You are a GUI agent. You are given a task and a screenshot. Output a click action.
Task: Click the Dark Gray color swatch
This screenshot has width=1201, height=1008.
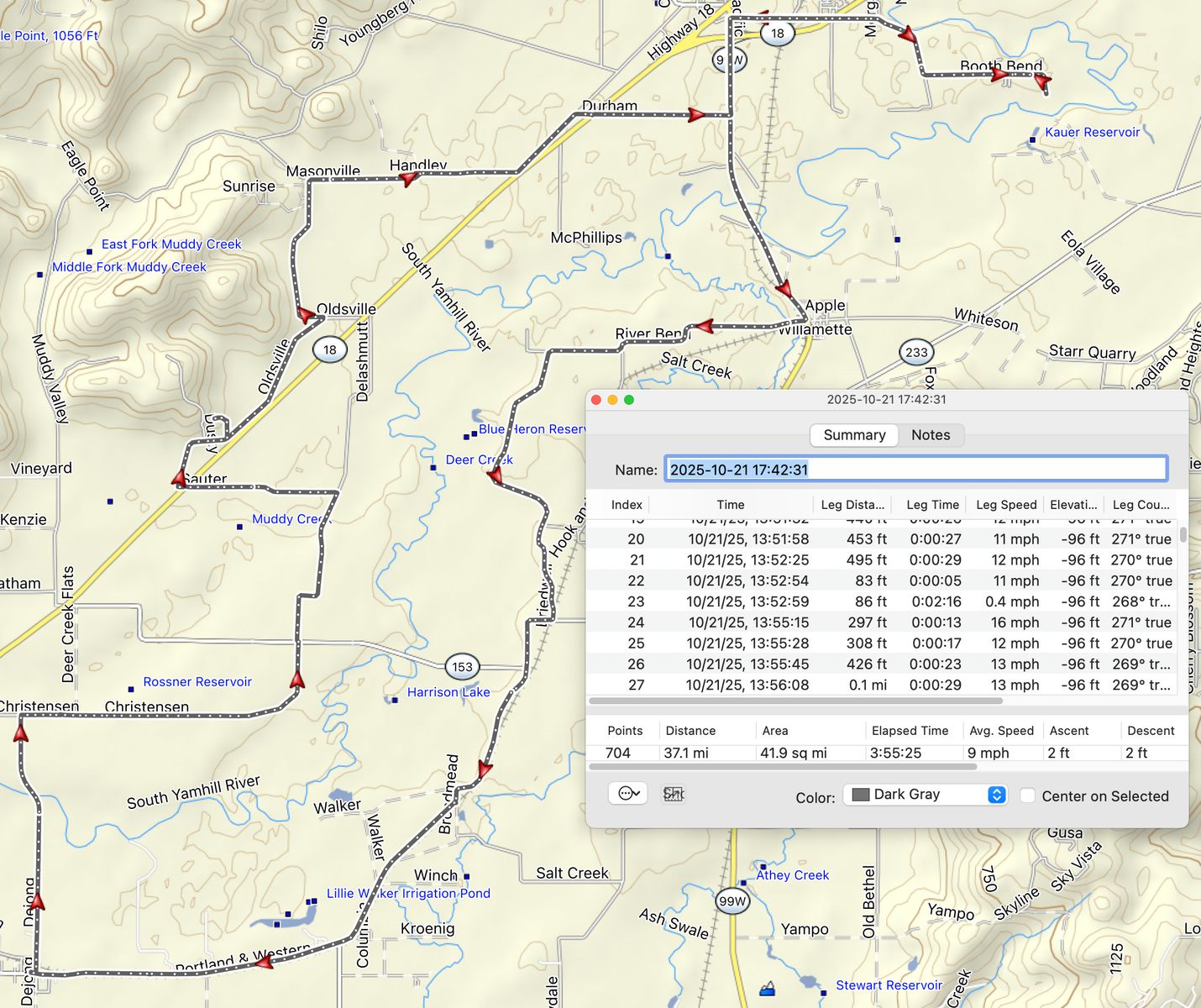coord(860,795)
